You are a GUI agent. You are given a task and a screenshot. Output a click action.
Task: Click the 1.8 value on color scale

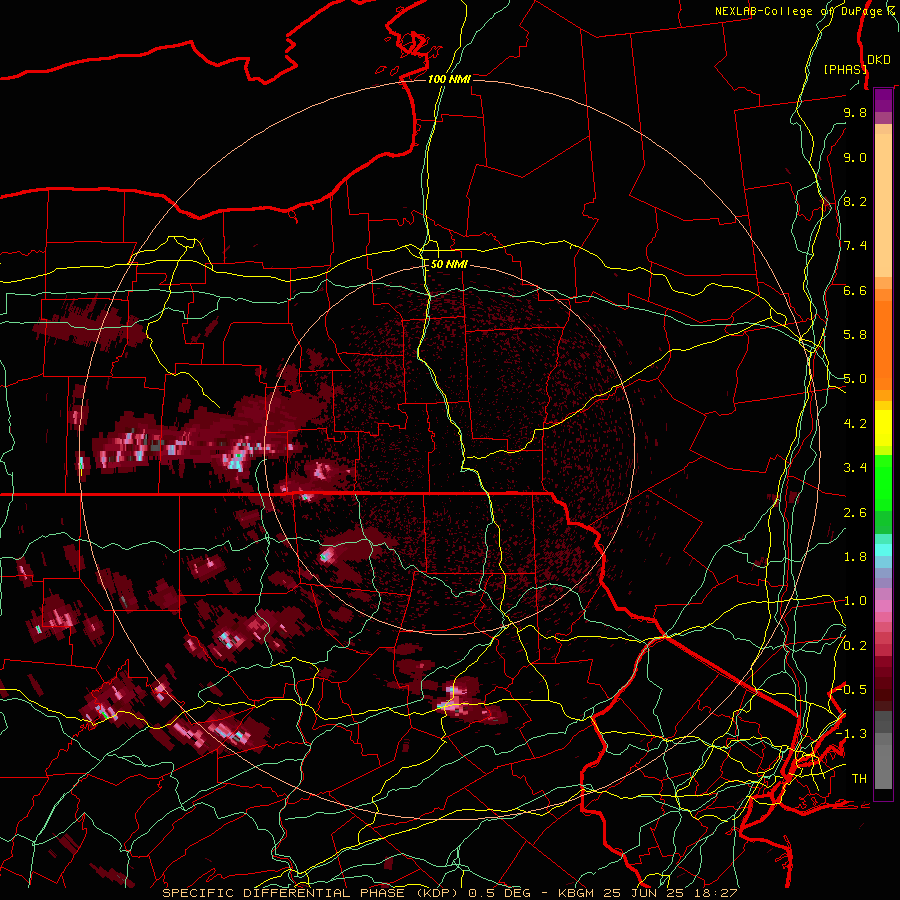coord(855,557)
